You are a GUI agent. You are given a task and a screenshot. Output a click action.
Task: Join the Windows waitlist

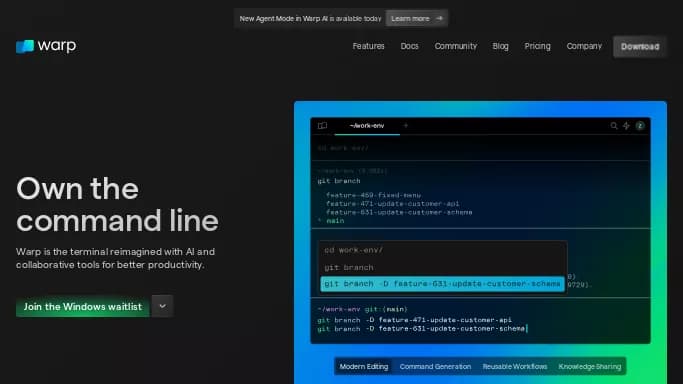coord(83,307)
